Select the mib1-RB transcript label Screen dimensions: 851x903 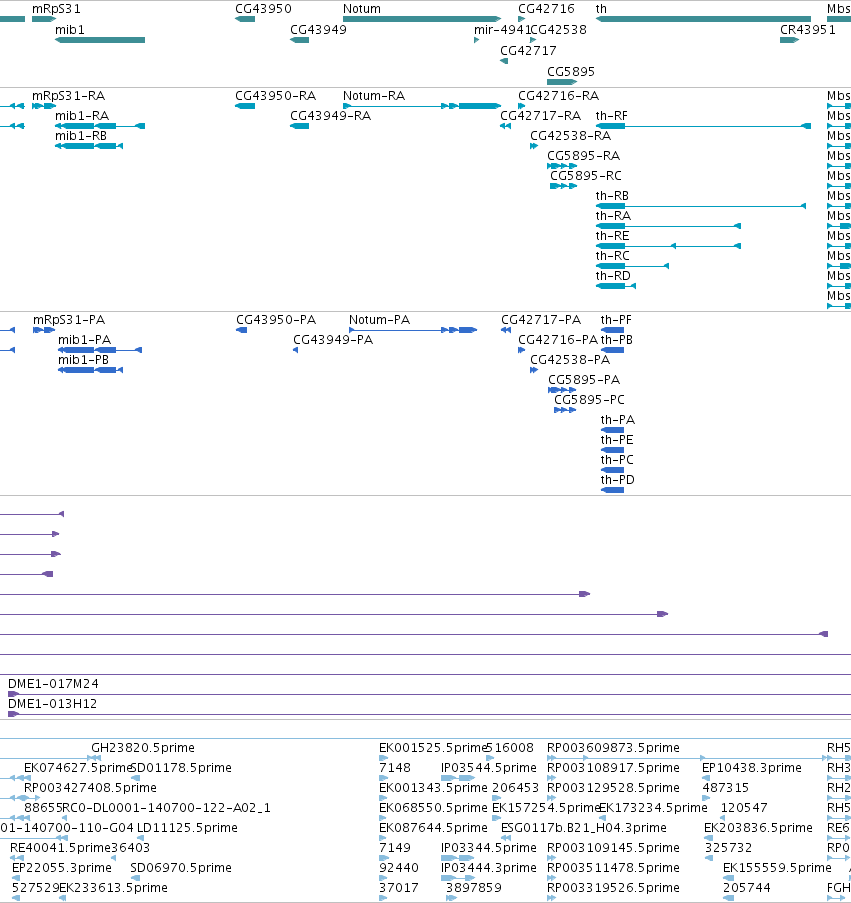click(x=81, y=136)
